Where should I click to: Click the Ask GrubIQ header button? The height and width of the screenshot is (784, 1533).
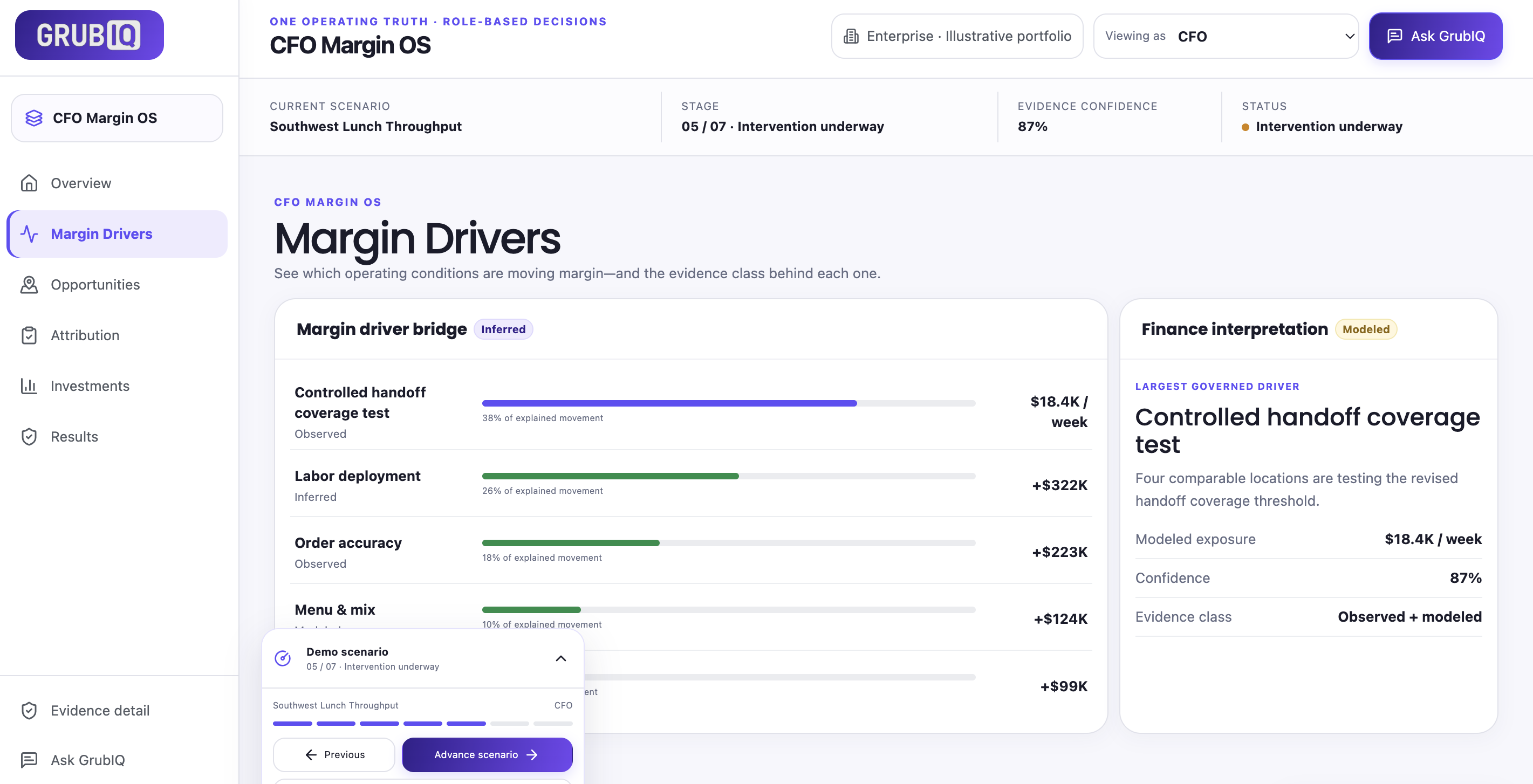pyautogui.click(x=1435, y=36)
